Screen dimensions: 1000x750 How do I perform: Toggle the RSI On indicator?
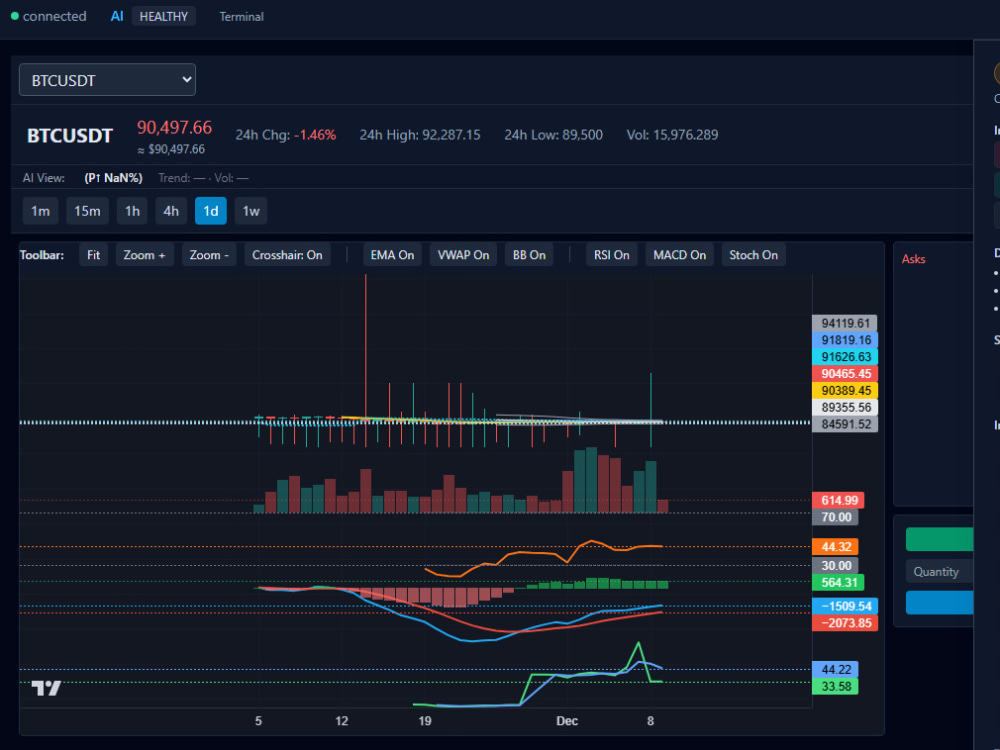click(x=612, y=255)
